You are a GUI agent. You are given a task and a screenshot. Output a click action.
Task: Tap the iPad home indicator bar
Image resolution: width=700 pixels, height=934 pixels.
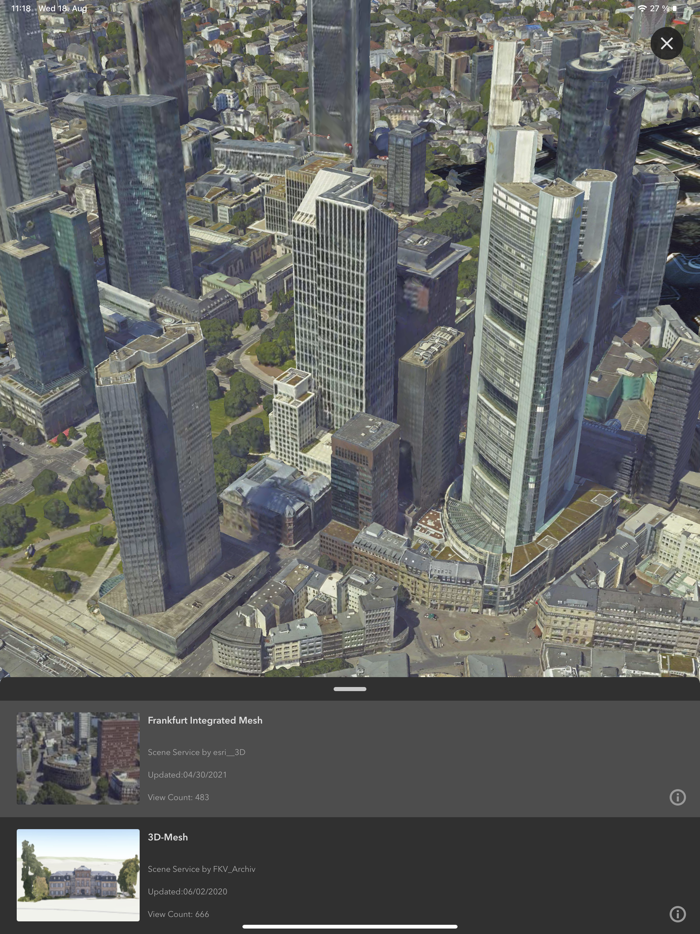[x=350, y=926]
